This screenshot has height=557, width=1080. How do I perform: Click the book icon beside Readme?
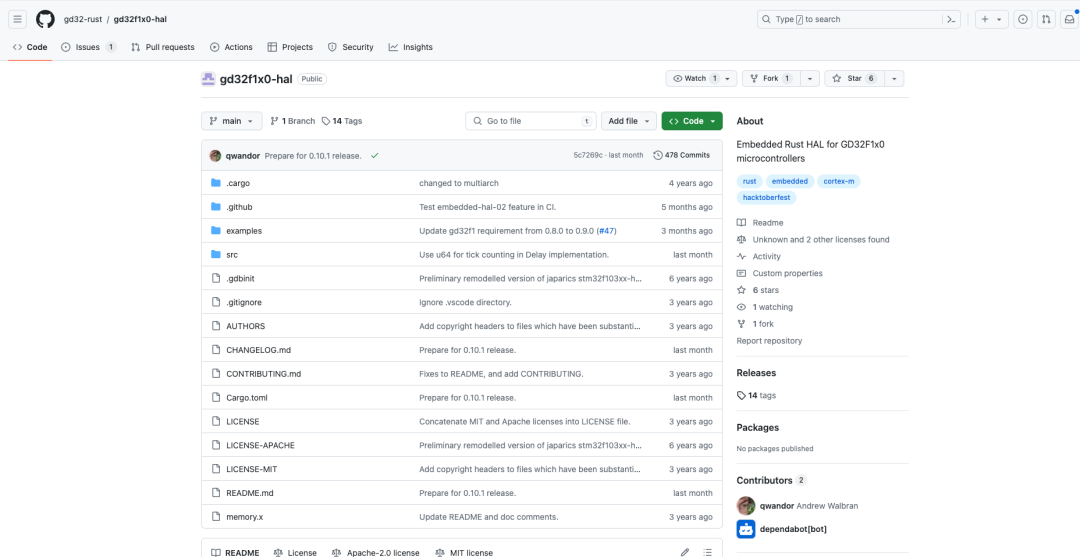tap(741, 223)
